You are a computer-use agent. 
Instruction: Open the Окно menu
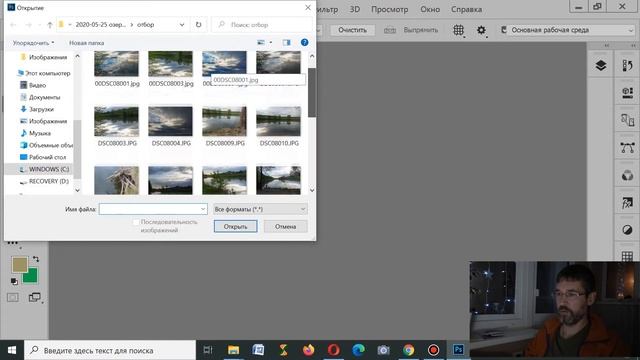click(430, 9)
